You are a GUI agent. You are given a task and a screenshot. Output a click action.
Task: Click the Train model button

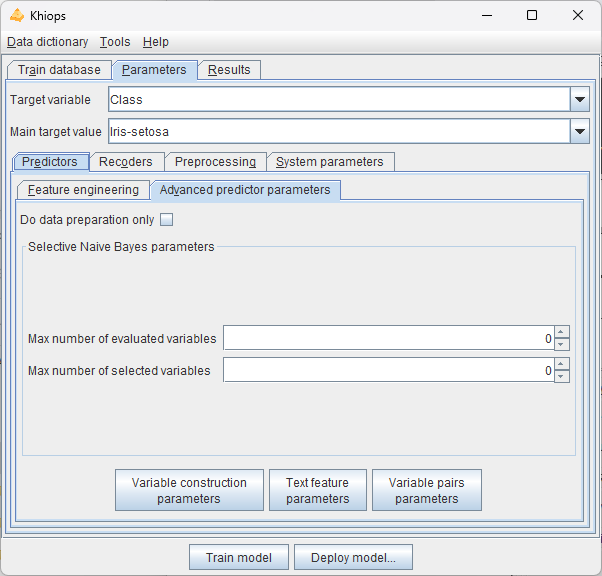[x=239, y=557]
